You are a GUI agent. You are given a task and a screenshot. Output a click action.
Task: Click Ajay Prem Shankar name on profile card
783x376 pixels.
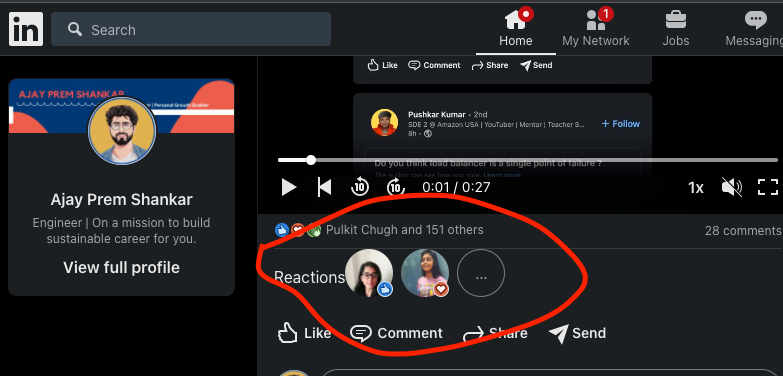[121, 200]
